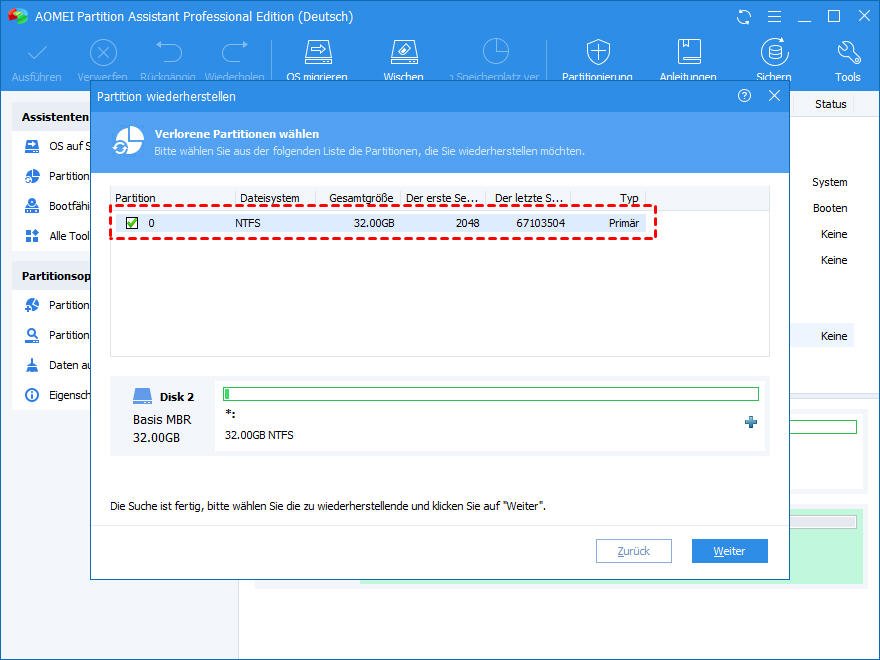Click the Partitionsop section header
This screenshot has width=880, height=660.
56,276
